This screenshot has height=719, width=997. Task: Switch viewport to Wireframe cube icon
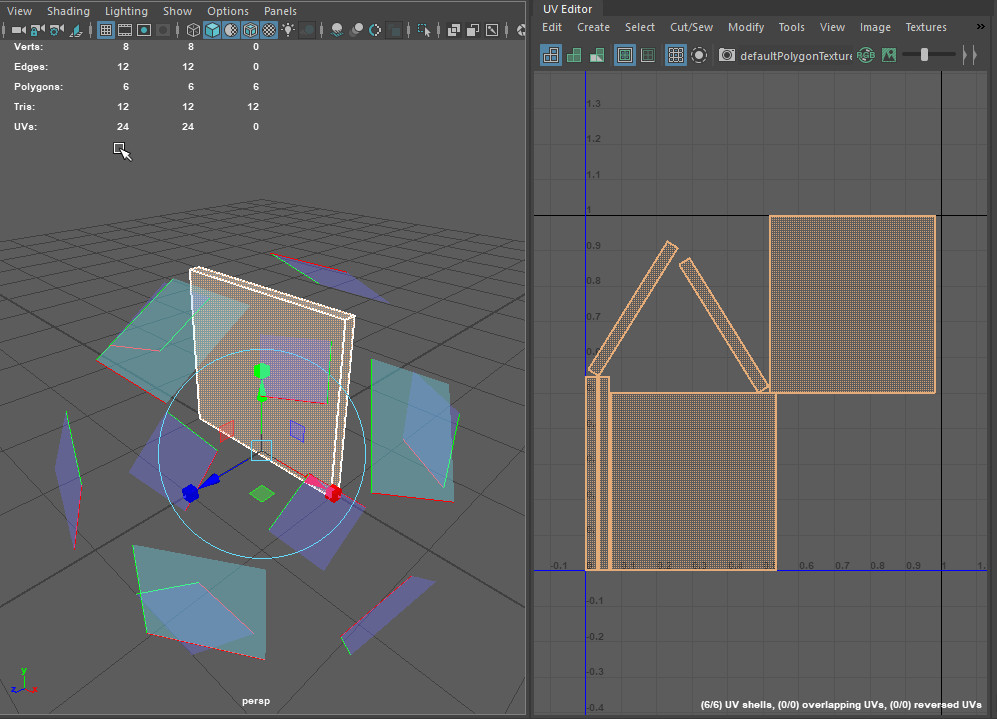pos(193,30)
